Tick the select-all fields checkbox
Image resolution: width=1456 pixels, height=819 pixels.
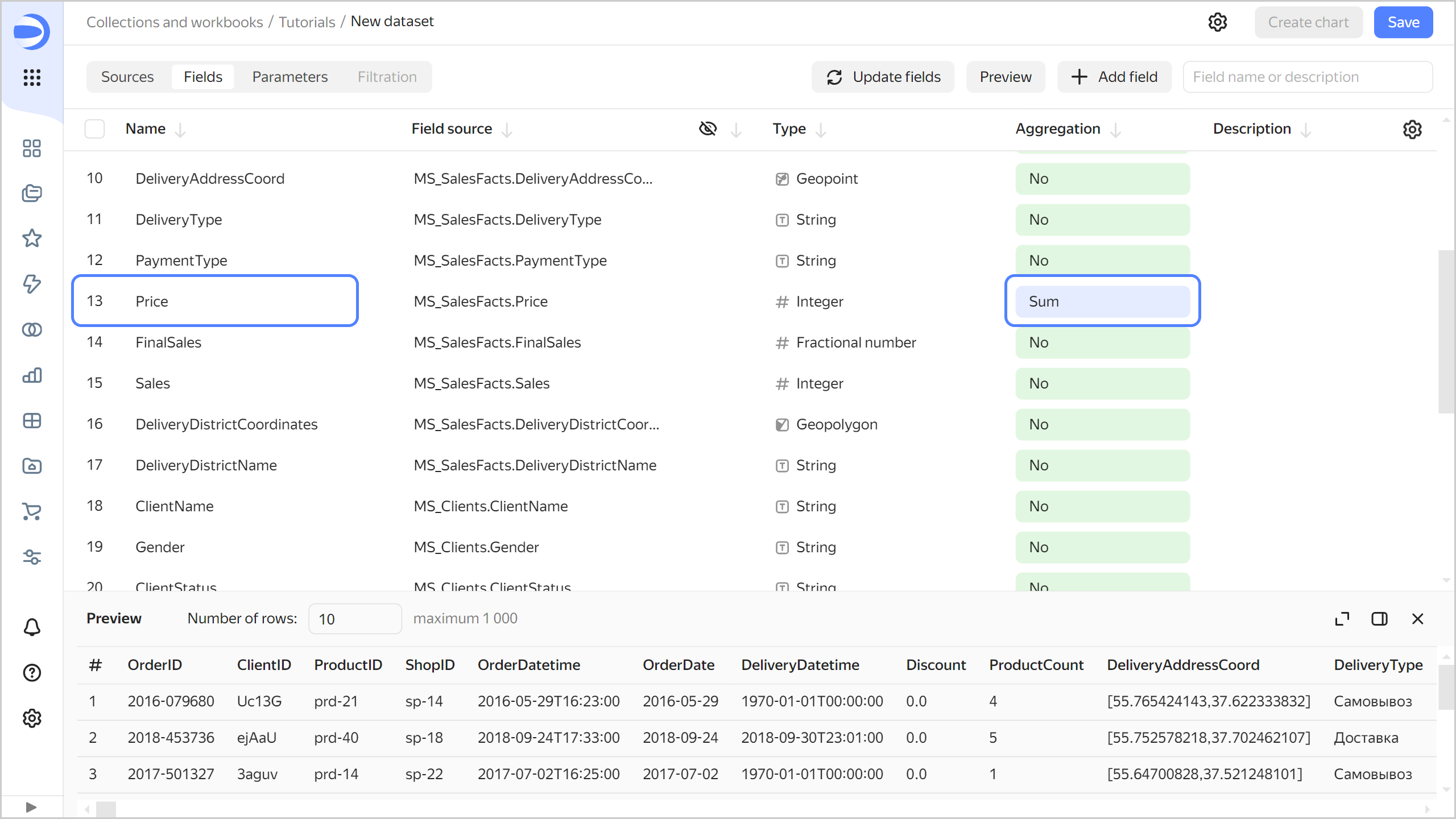tap(94, 129)
